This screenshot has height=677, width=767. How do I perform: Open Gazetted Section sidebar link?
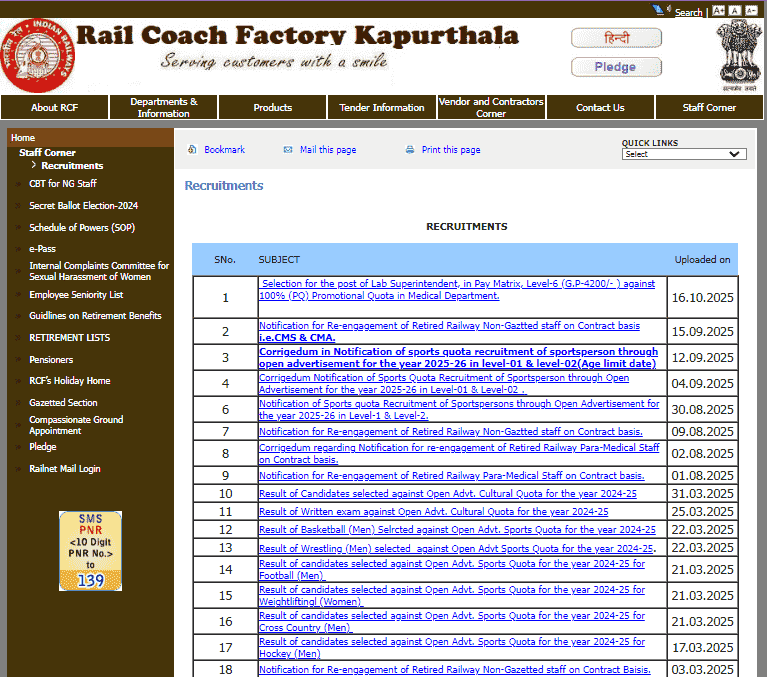[63, 403]
